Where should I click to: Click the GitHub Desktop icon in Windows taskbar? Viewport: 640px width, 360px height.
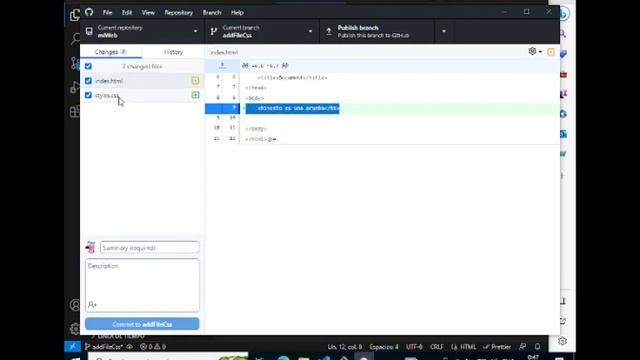(364, 358)
